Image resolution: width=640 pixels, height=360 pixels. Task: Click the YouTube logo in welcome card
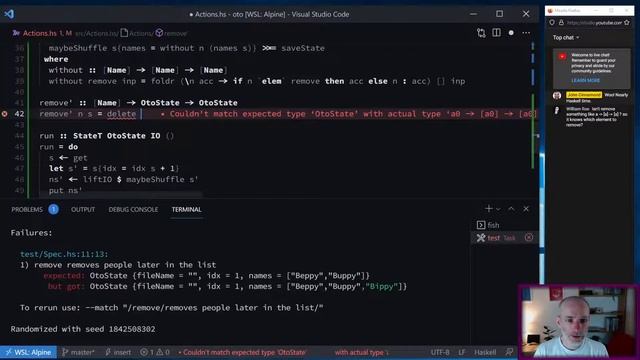click(x=562, y=56)
